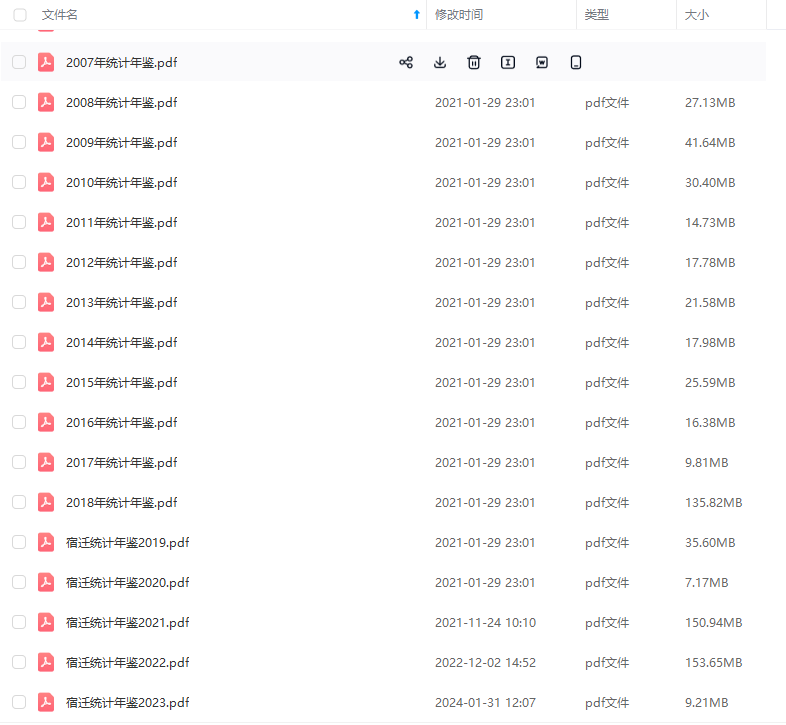Click the PDF icon of 宿迁统计年鉴2021.pdf

[46, 622]
